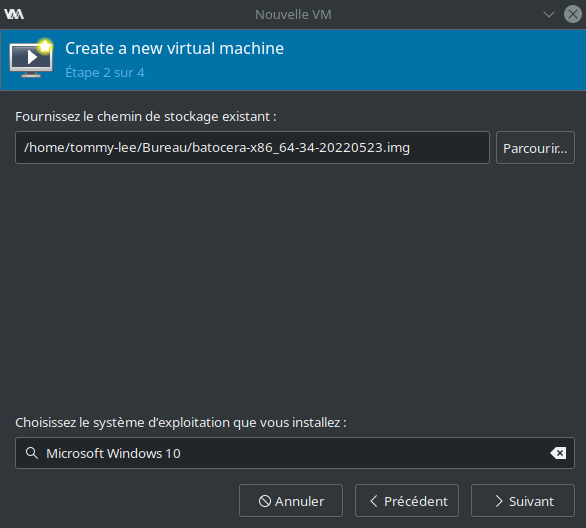Click the Microsoft Windows 10 OS search field

tap(294, 453)
